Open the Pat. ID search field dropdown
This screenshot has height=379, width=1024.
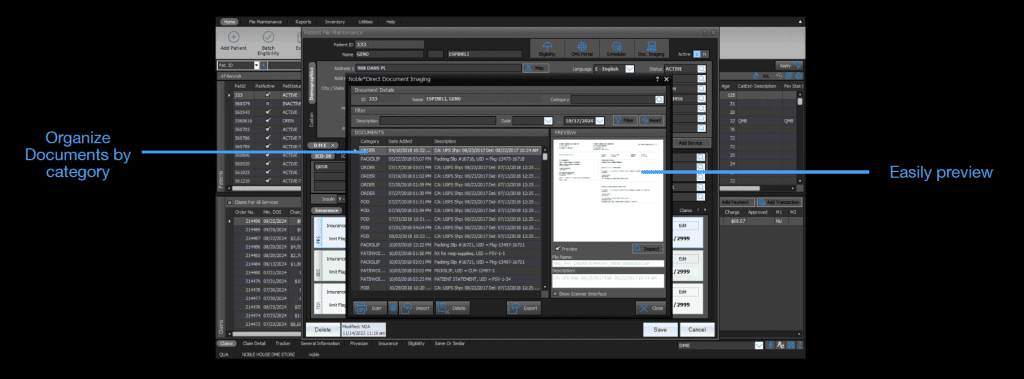click(x=256, y=65)
